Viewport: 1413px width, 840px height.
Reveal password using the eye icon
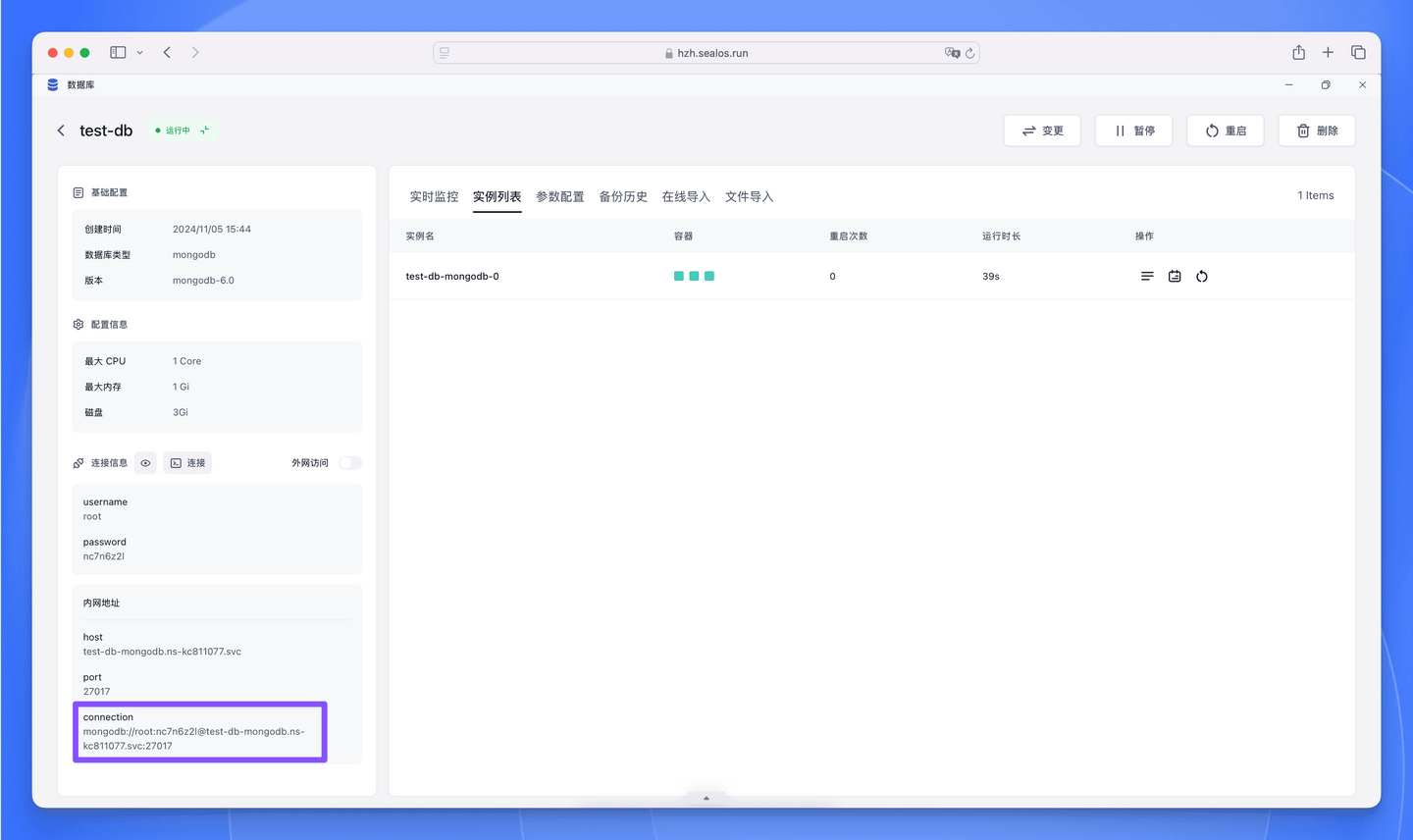(145, 462)
